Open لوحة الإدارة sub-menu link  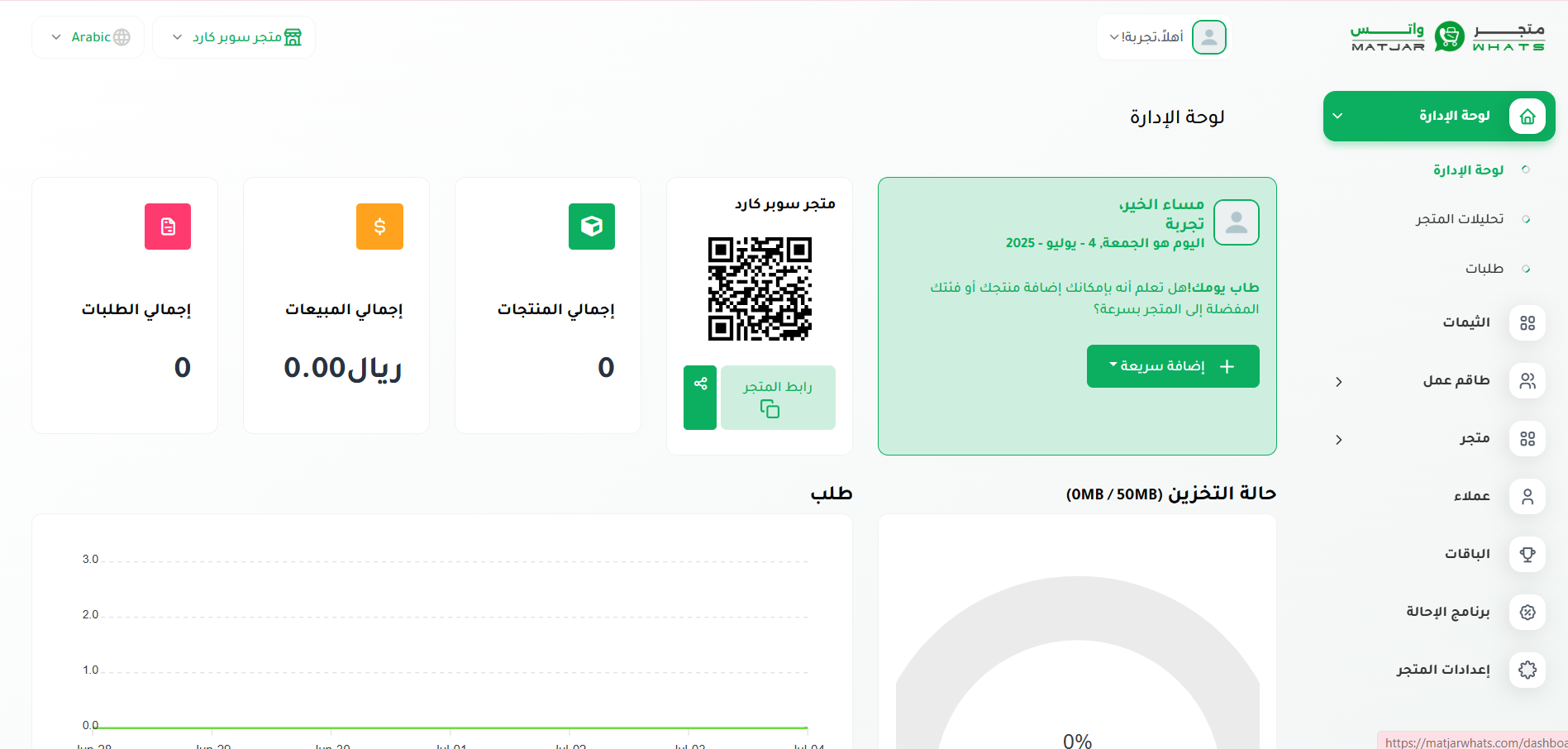tap(1468, 169)
